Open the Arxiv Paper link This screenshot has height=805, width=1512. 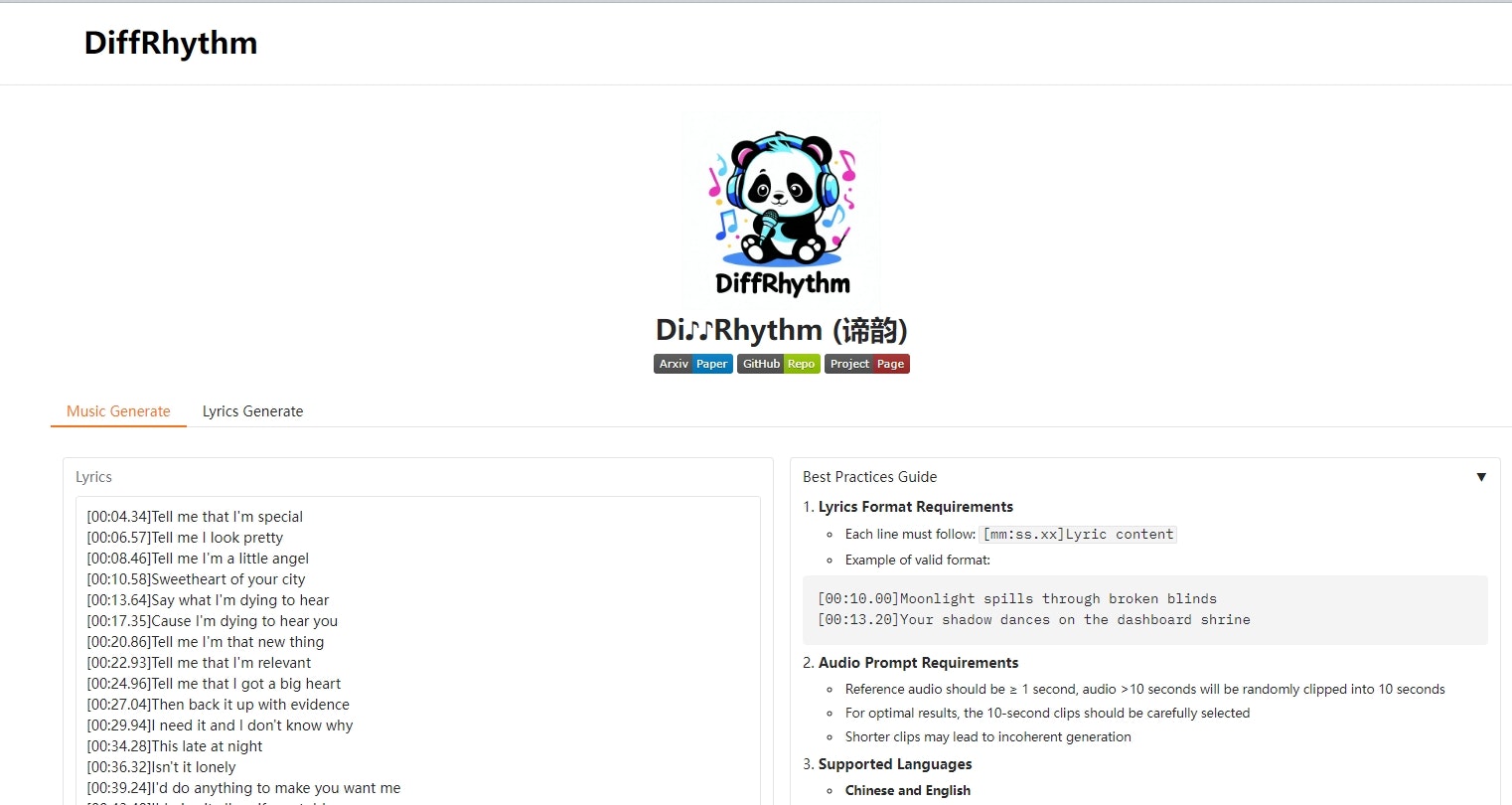pos(692,364)
